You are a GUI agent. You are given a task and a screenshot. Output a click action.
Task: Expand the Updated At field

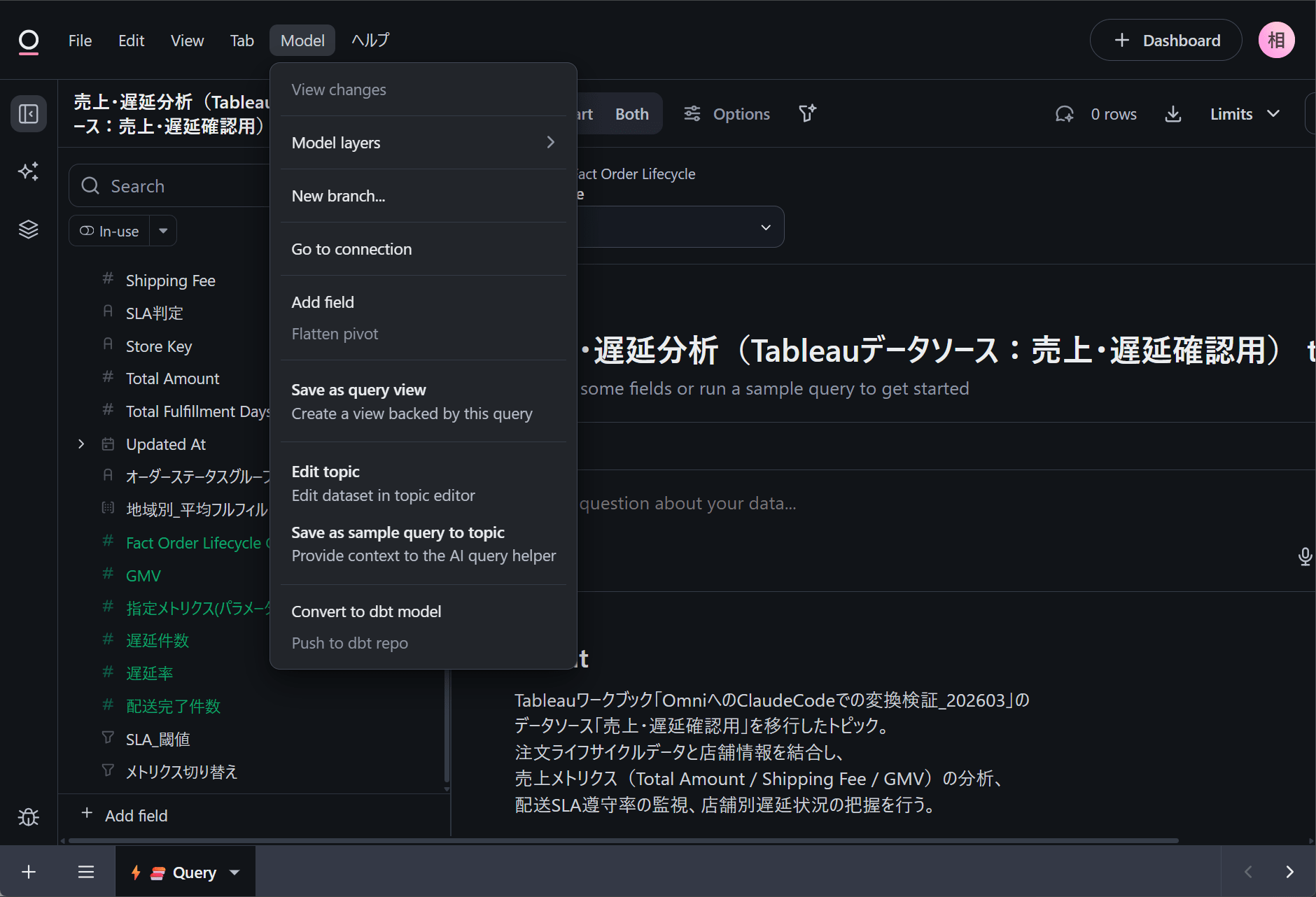pyautogui.click(x=81, y=444)
